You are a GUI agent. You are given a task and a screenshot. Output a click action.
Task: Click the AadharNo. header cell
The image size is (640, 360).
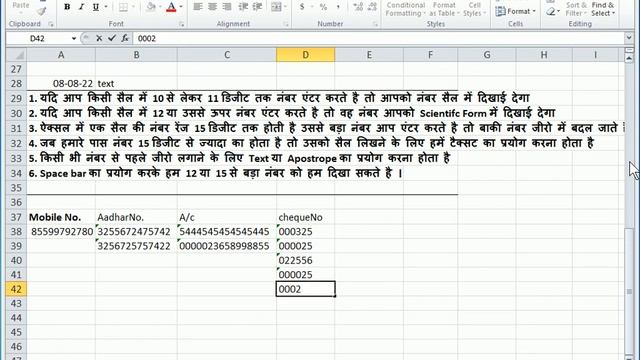[x=136, y=217]
